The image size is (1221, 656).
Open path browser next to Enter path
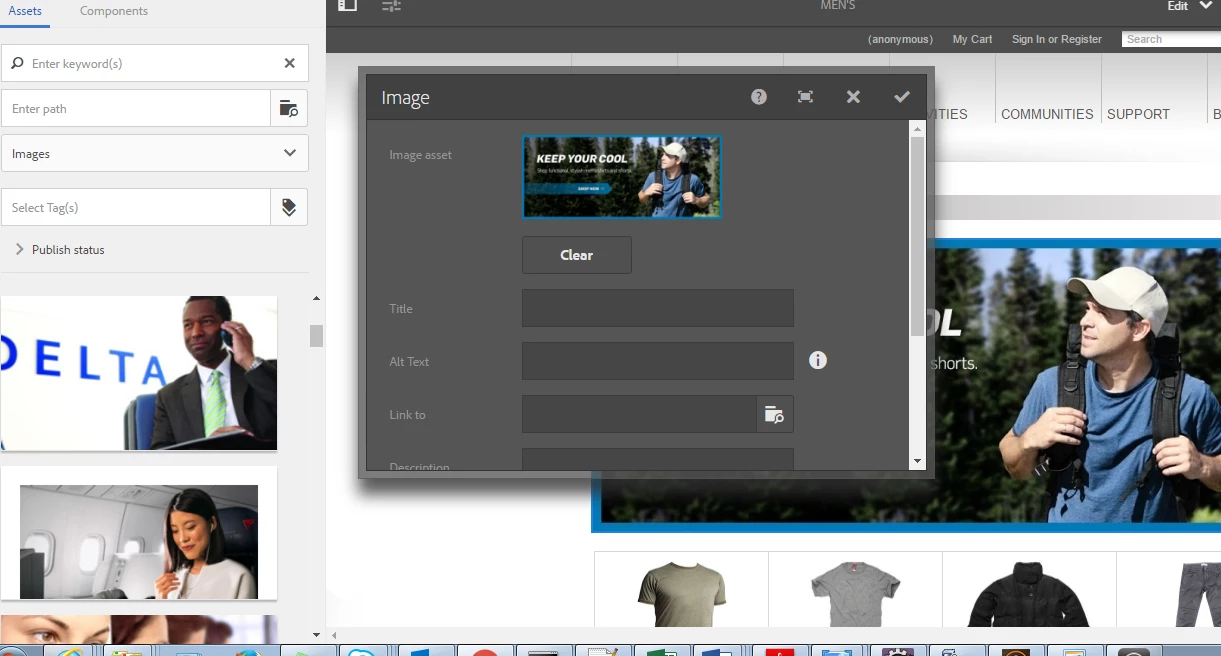click(x=289, y=108)
